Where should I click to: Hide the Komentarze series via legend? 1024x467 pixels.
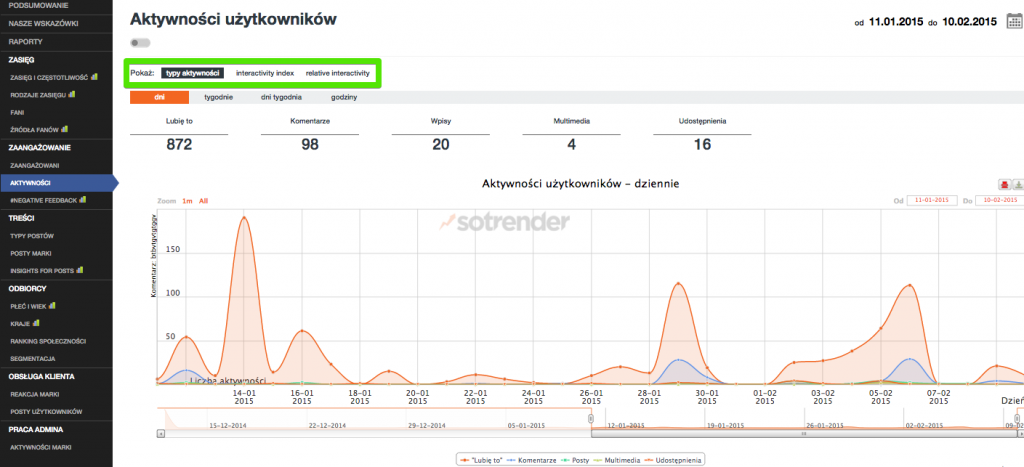point(532,460)
